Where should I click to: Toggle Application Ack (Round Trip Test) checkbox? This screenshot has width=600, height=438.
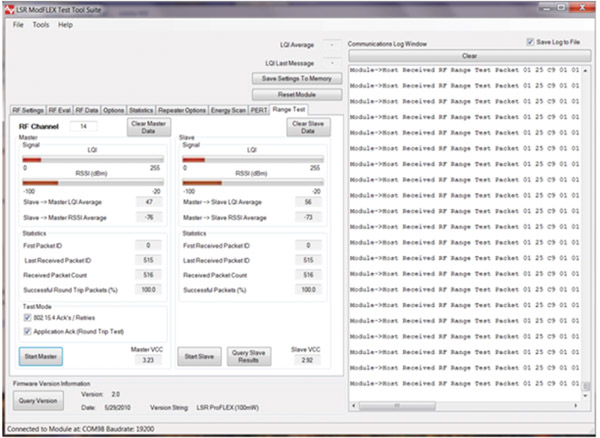click(x=28, y=331)
